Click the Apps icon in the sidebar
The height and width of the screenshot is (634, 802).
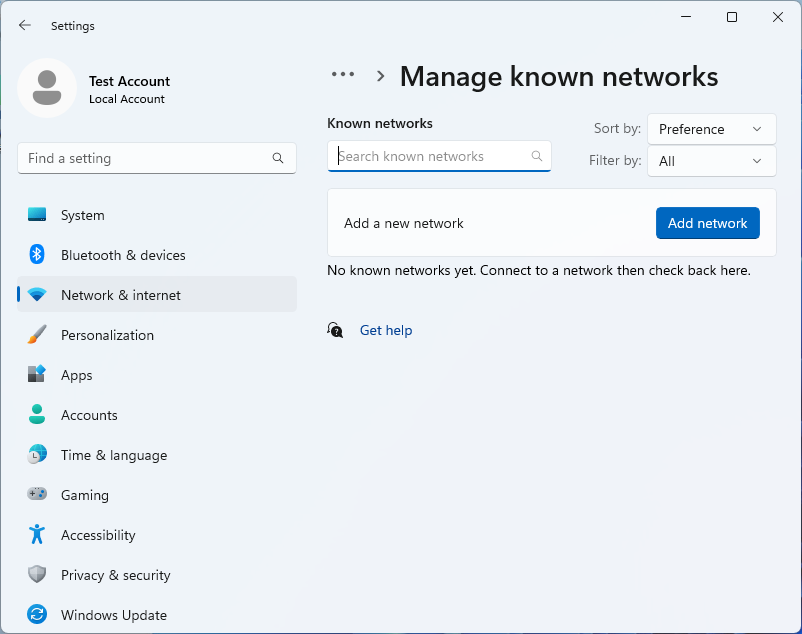click(x=37, y=375)
